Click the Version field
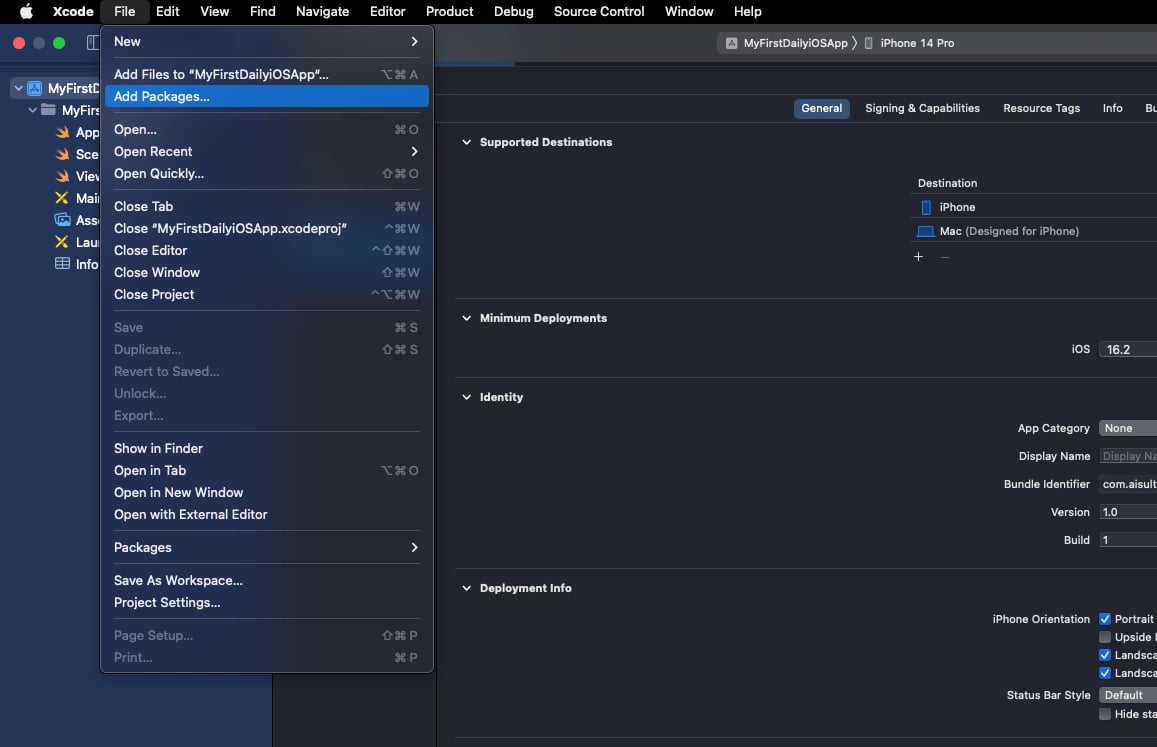1157x747 pixels. click(1127, 512)
